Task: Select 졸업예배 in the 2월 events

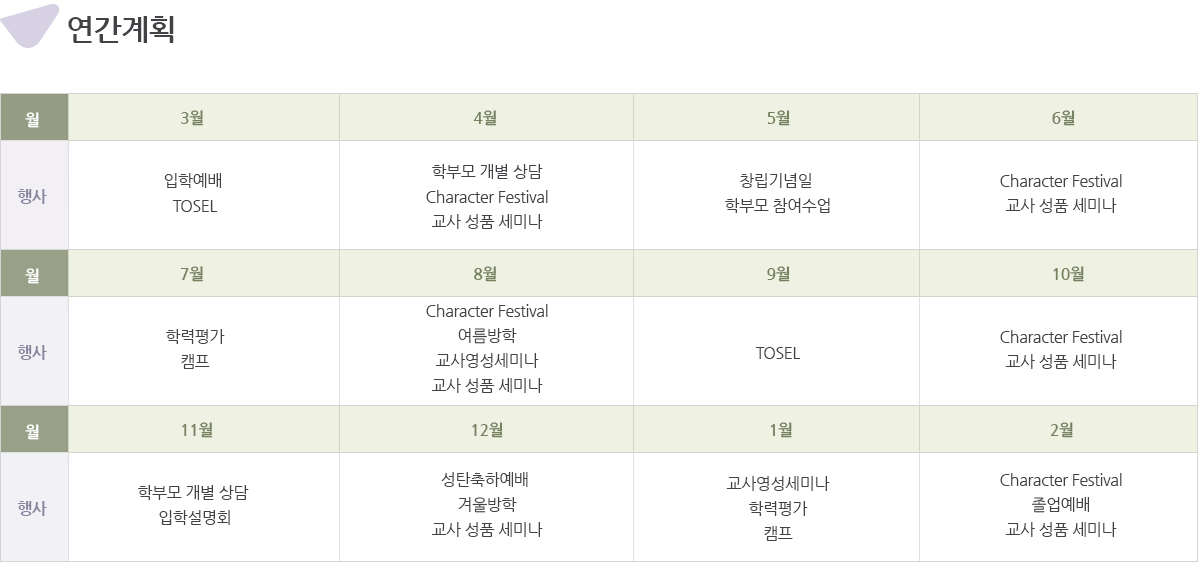Action: pos(1061,504)
